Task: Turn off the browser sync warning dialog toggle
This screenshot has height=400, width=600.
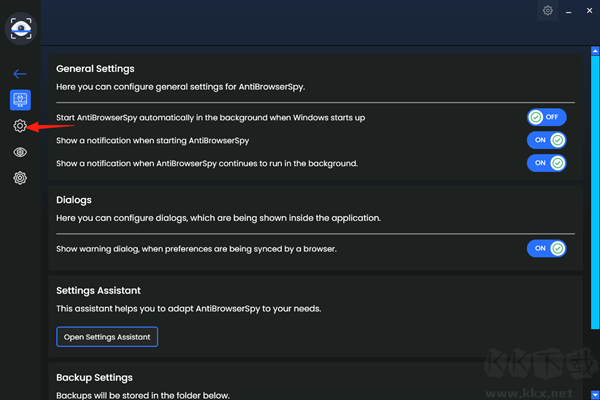Action: (547, 248)
